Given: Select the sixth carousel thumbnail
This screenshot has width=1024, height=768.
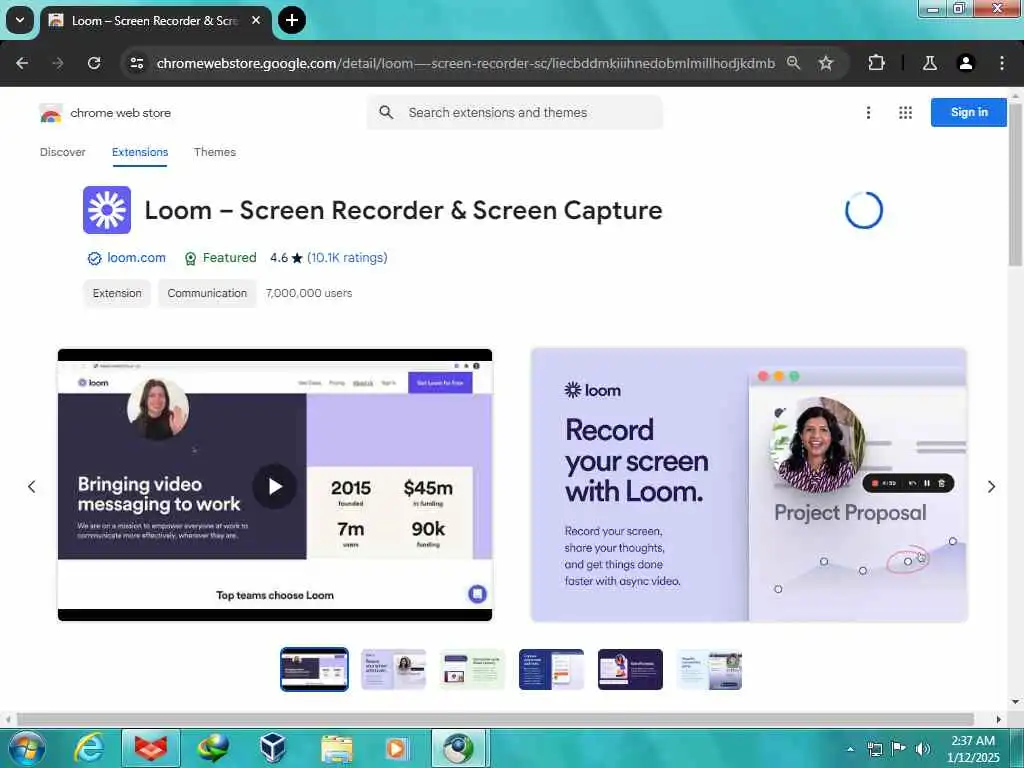Looking at the screenshot, I should coord(709,669).
